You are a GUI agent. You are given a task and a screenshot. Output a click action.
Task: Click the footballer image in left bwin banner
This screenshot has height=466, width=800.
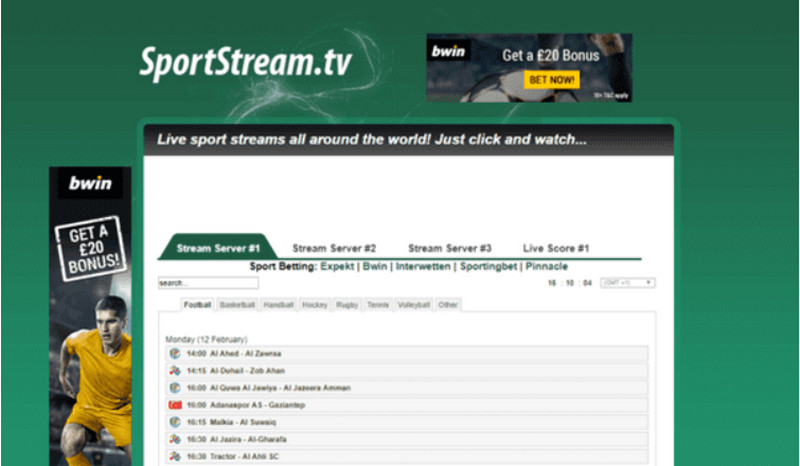(x=95, y=380)
